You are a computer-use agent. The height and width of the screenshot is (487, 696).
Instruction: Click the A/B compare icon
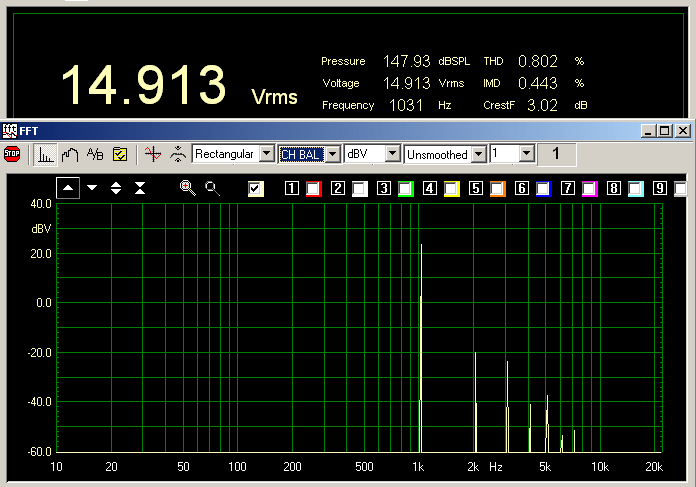click(95, 154)
